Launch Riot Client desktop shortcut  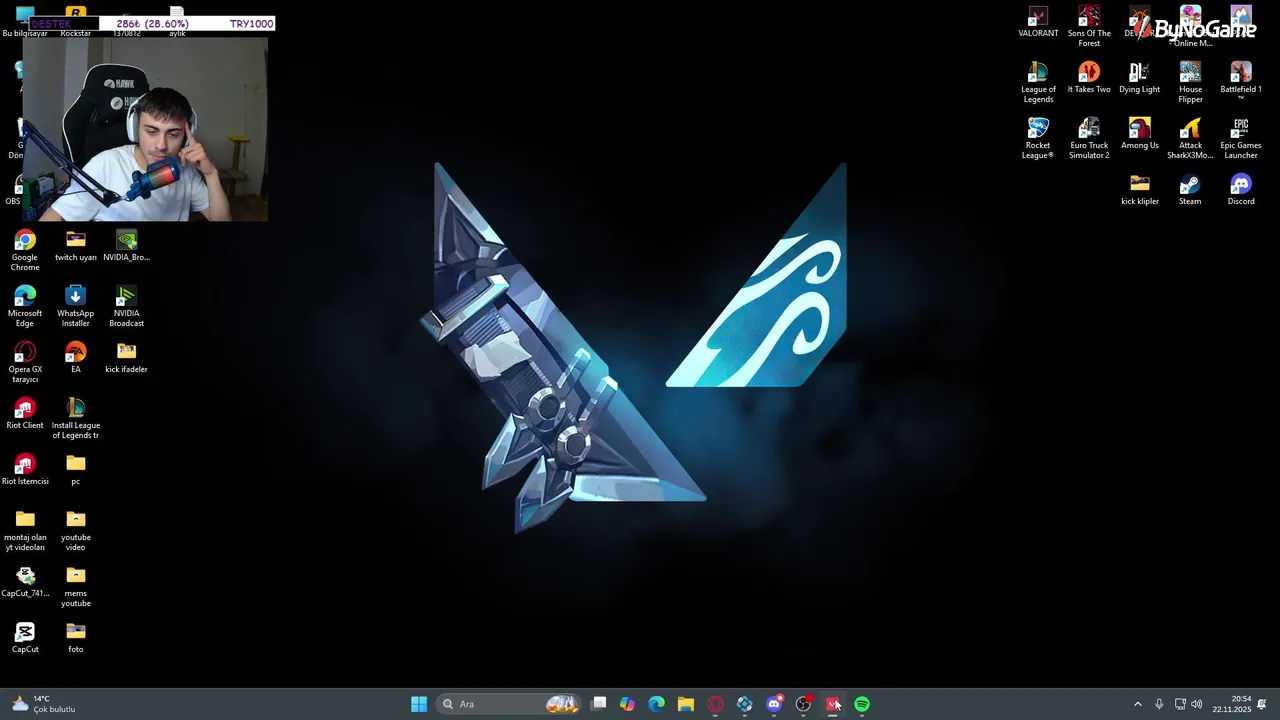click(25, 414)
